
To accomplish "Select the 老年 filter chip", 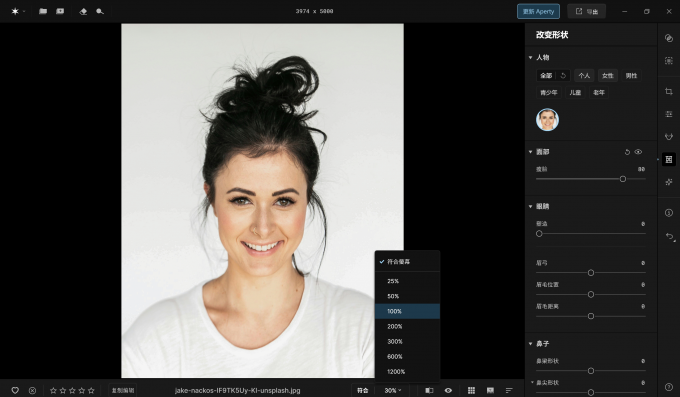I will tap(599, 92).
